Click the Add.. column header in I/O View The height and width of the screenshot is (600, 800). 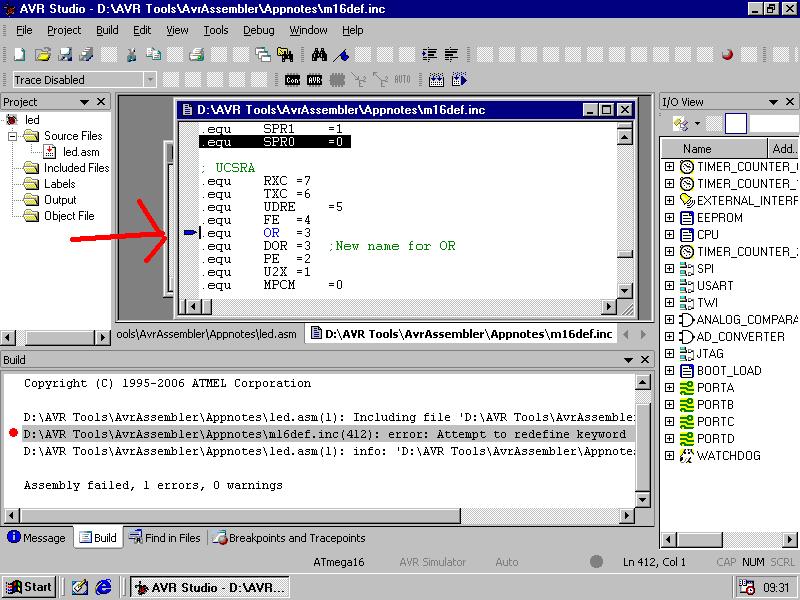pyautogui.click(x=783, y=148)
